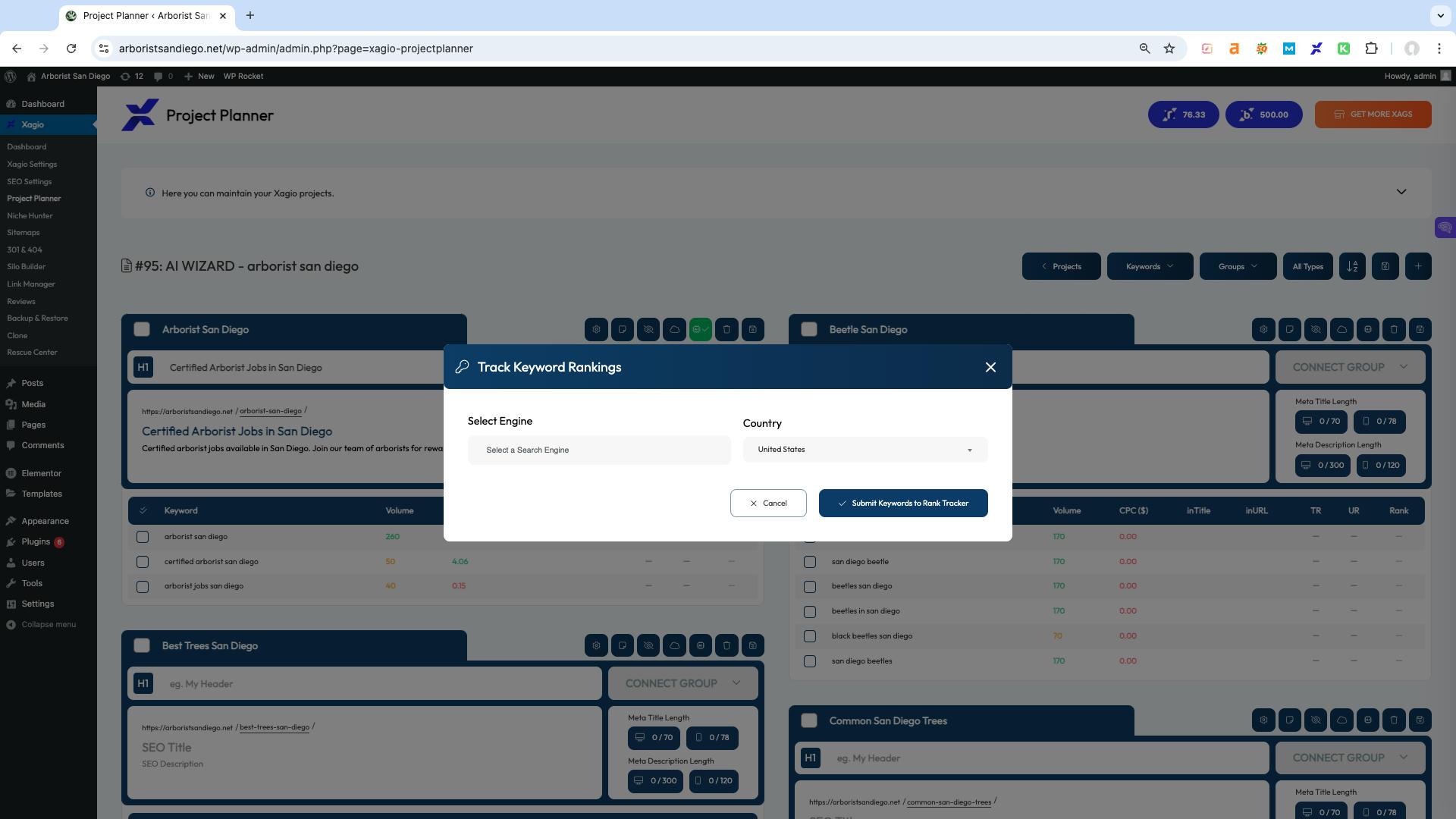The width and height of the screenshot is (1456, 819).
Task: Check the 'san diego beetle' keyword
Action: click(x=810, y=562)
